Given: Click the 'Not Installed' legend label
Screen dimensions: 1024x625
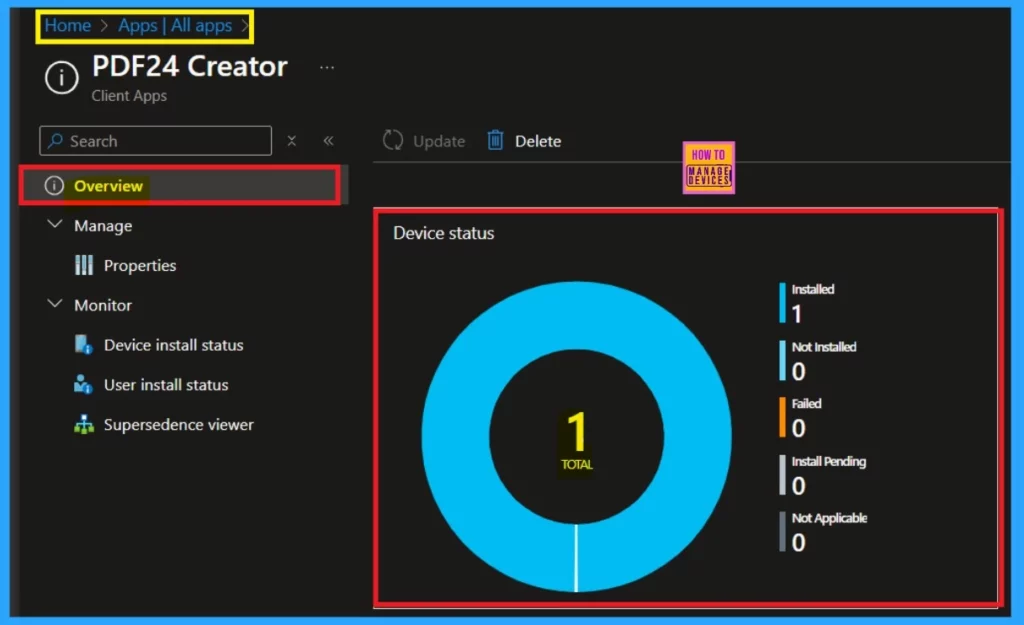Looking at the screenshot, I should pyautogui.click(x=824, y=347).
